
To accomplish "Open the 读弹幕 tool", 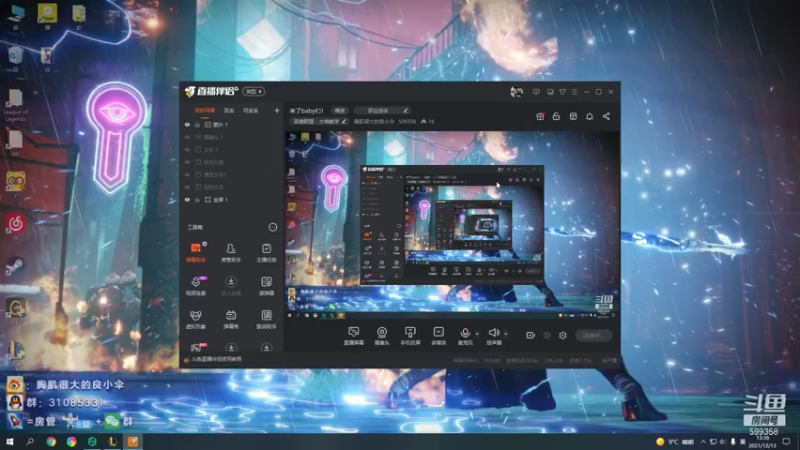I will coord(266,286).
